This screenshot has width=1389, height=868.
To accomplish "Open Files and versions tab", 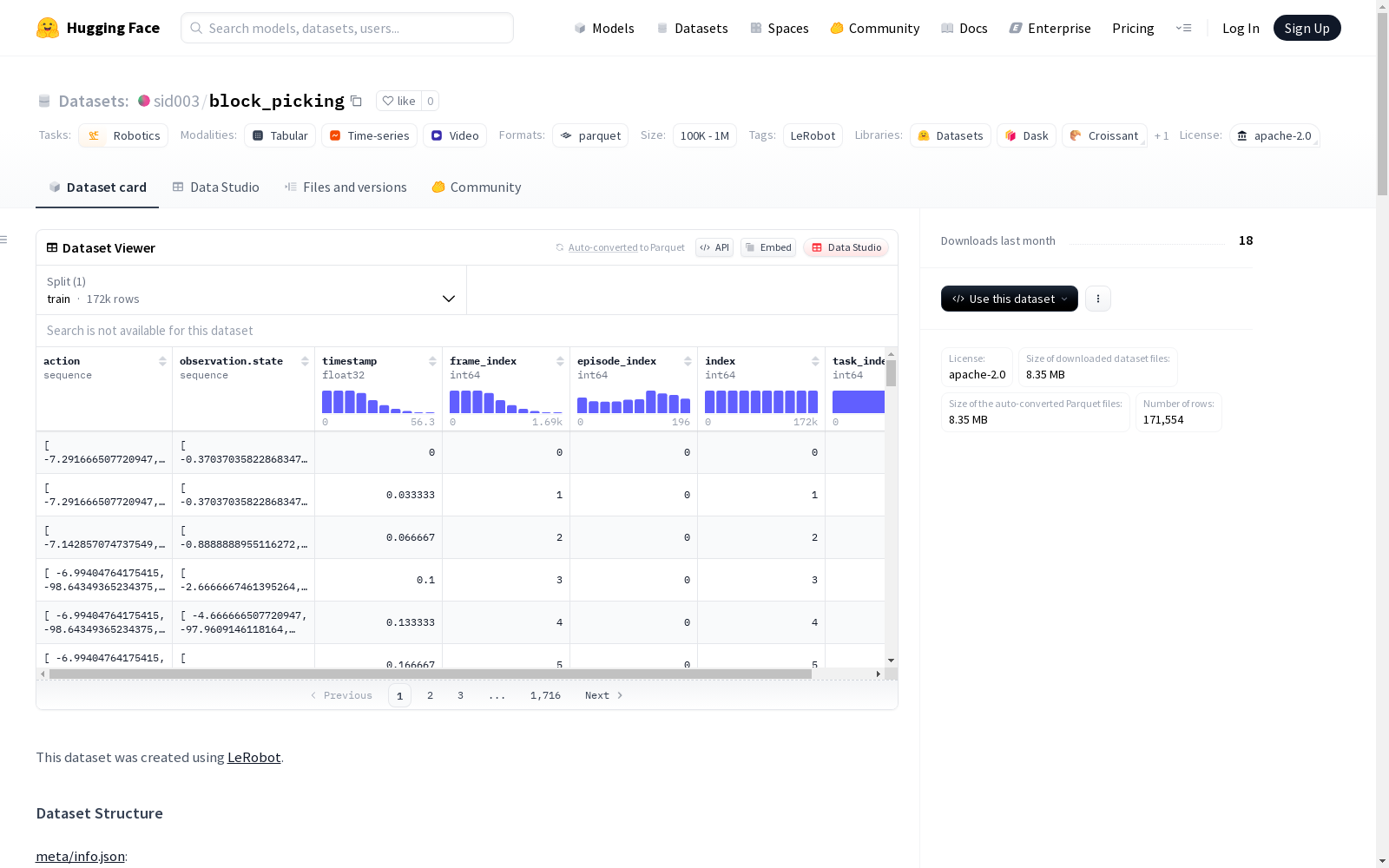I will 346,187.
